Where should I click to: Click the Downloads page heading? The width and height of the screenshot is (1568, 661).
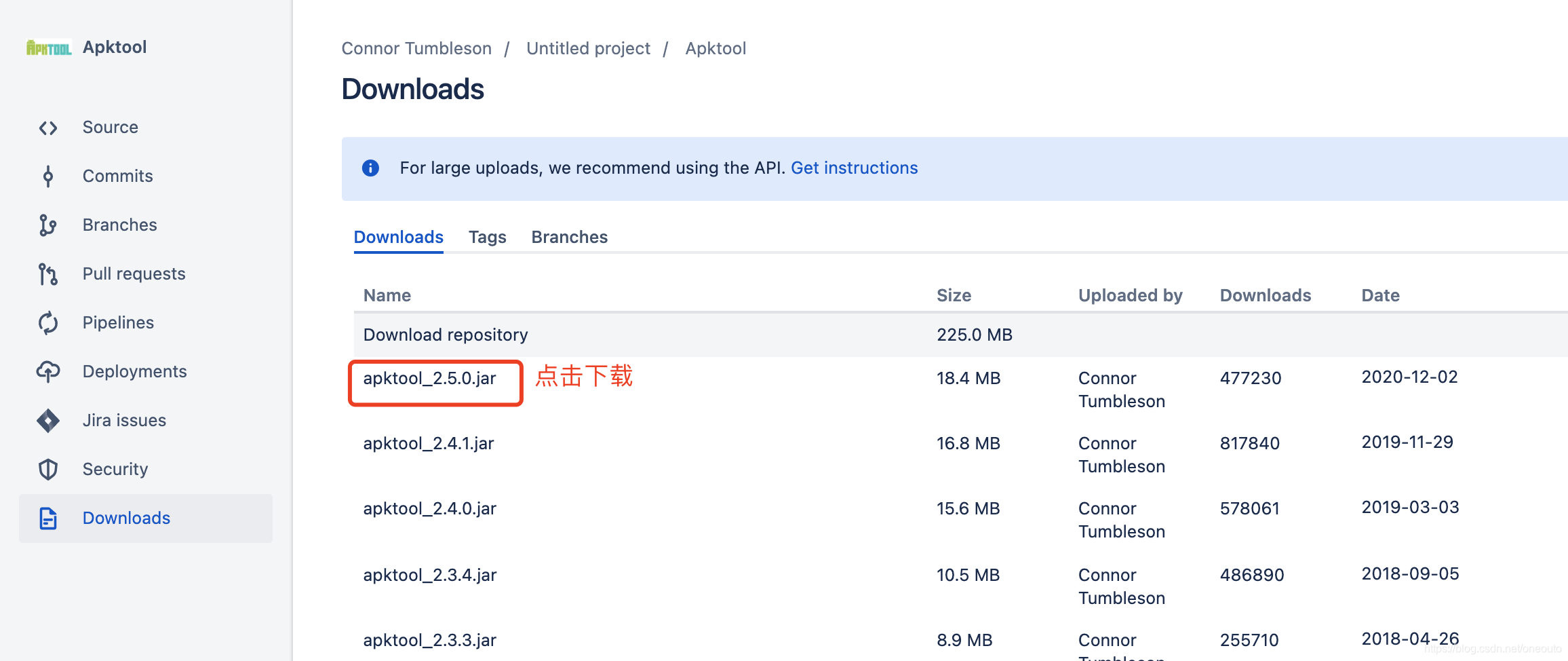[412, 89]
